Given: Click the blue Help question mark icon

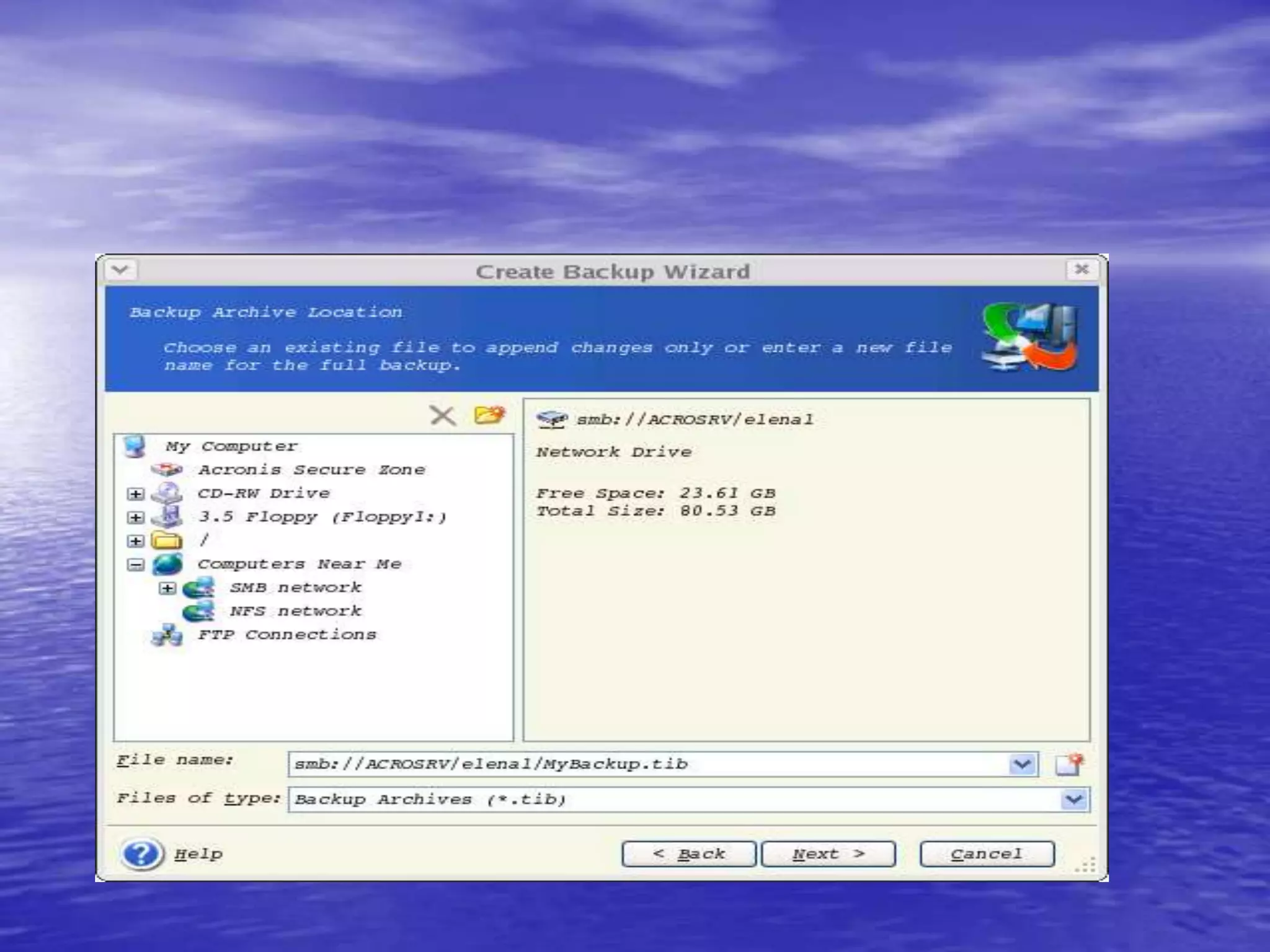Looking at the screenshot, I should click(x=141, y=854).
